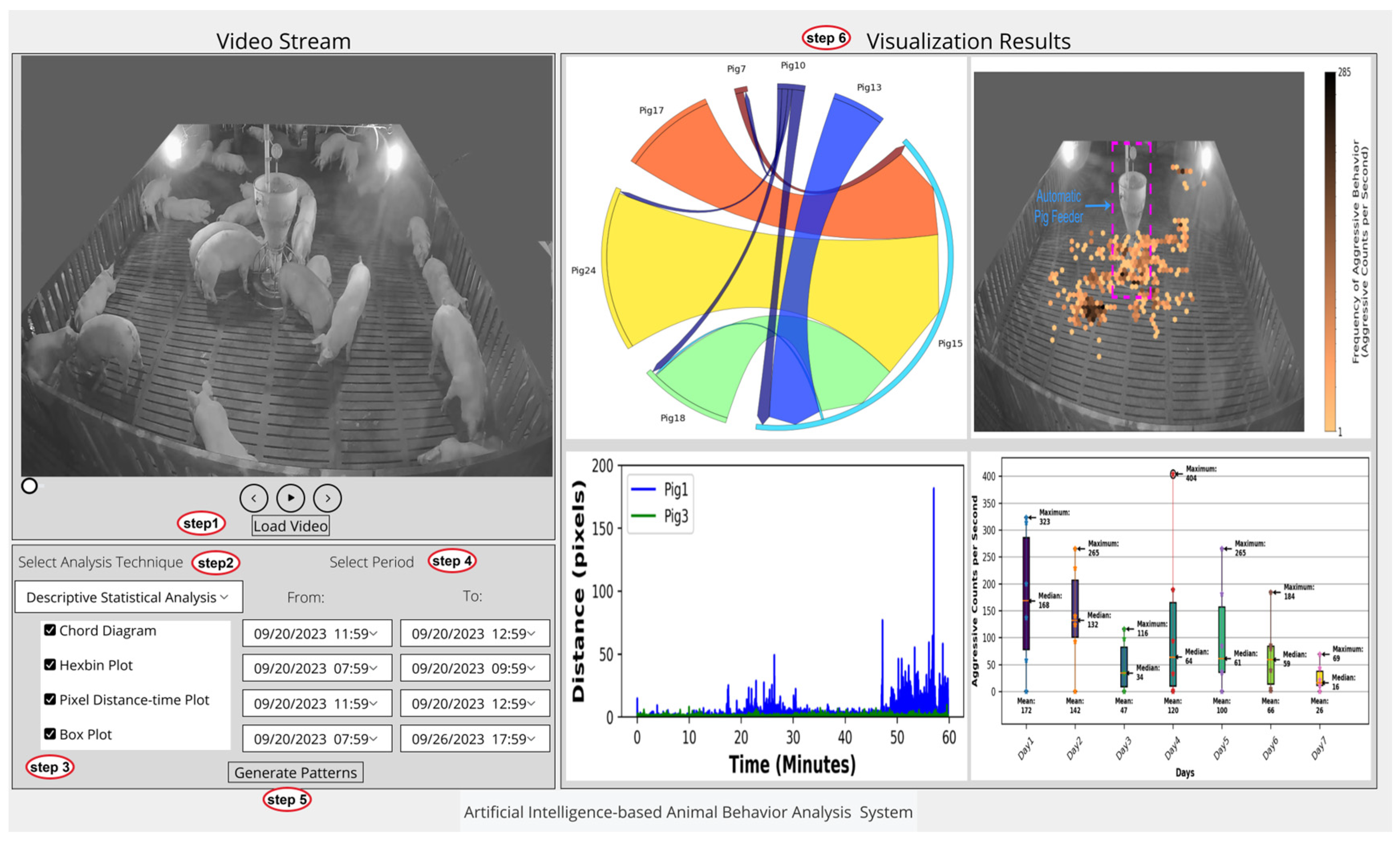Toggle the Box Plot checkbox
Screen dimensions: 1400x842
point(50,734)
